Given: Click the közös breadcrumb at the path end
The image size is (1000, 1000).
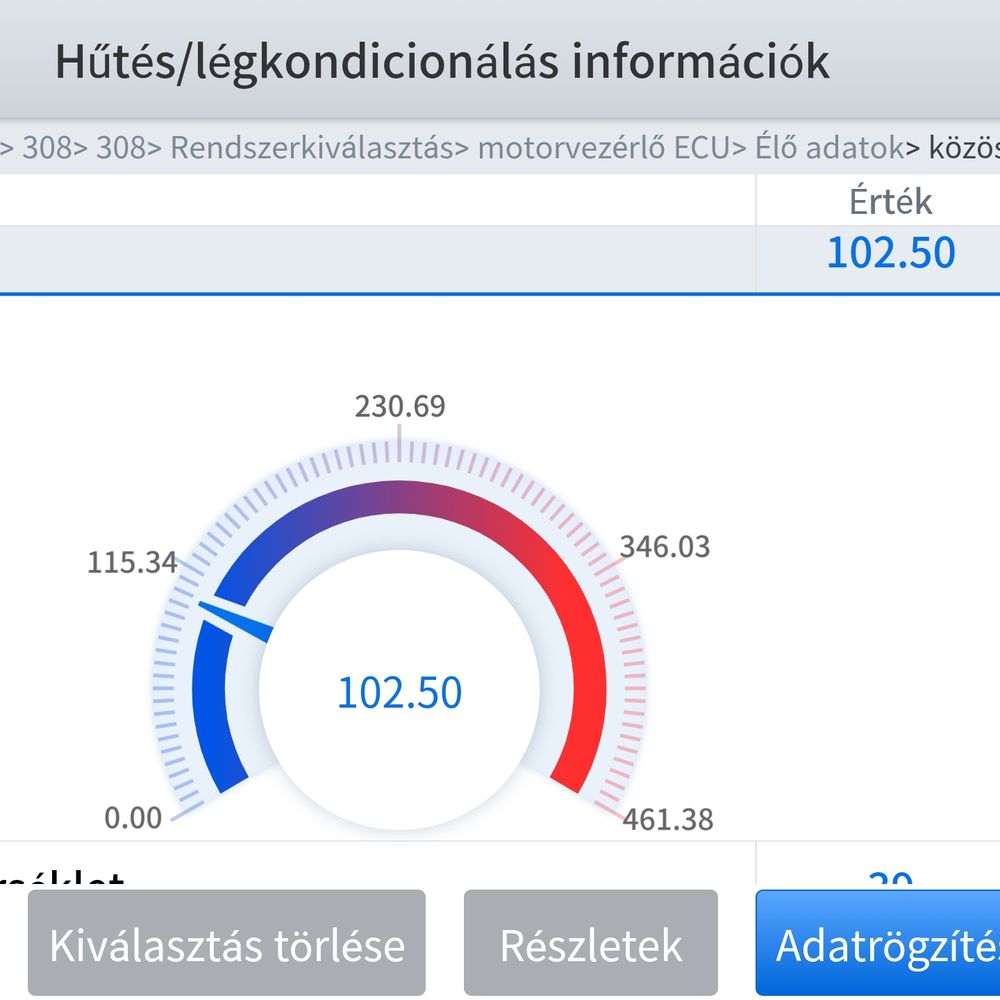Looking at the screenshot, I should 964,148.
